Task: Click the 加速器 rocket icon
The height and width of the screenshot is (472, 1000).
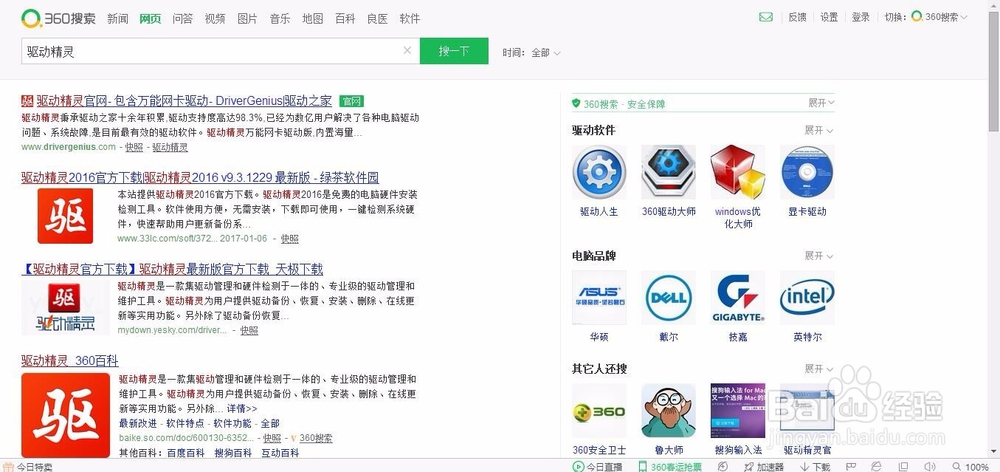Action: [x=749, y=467]
